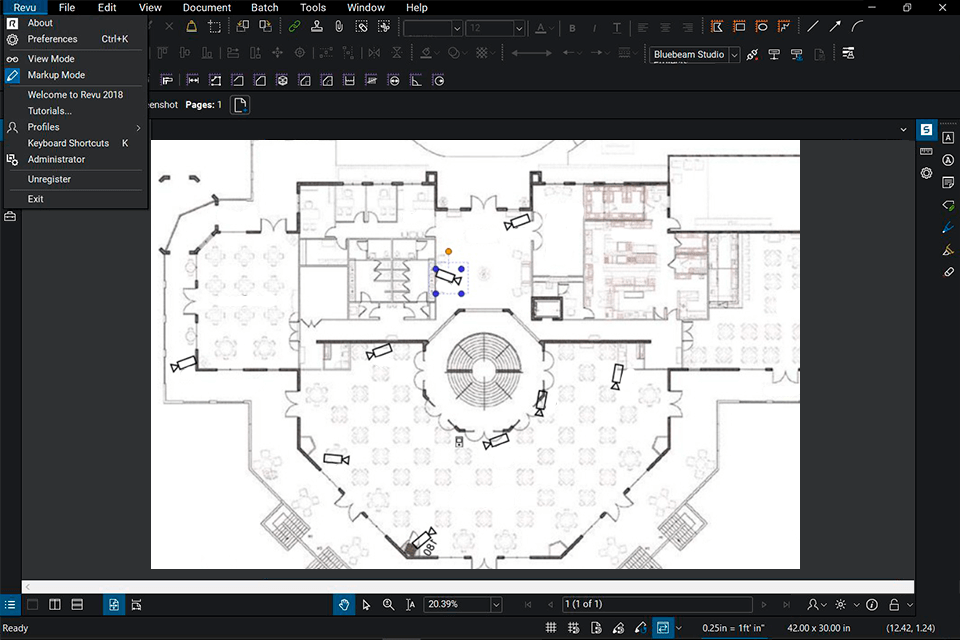Open the Batch menu
The width and height of the screenshot is (960, 640).
tap(265, 8)
